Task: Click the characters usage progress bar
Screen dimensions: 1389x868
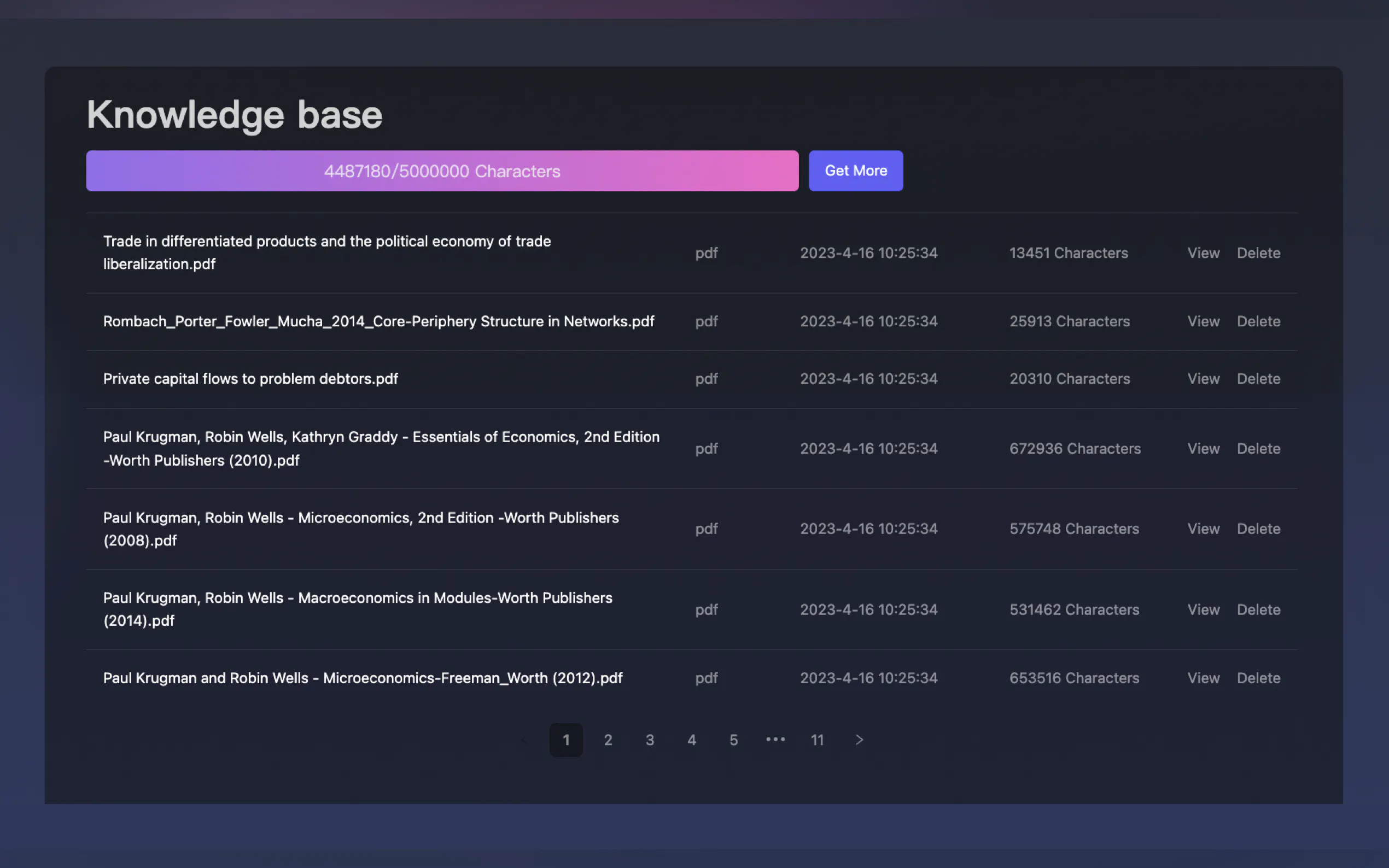Action: [x=442, y=171]
